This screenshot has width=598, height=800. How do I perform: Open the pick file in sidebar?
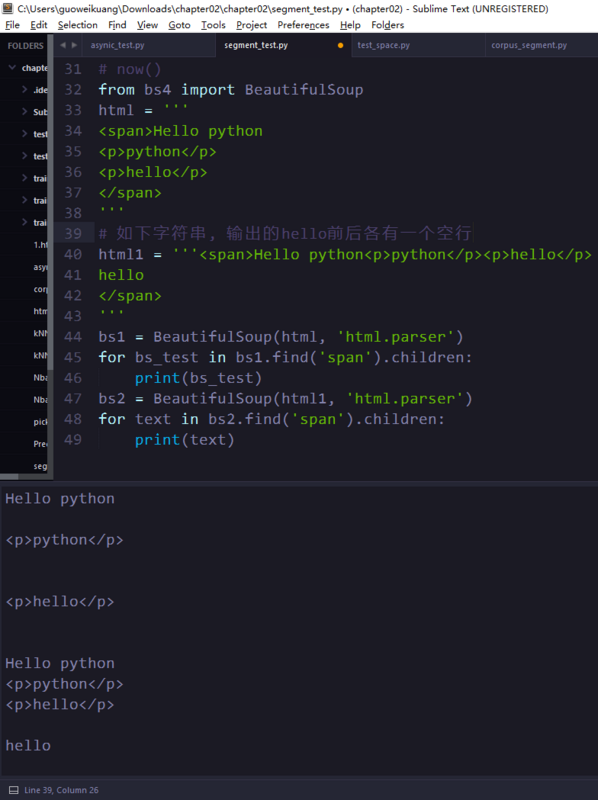[40, 422]
